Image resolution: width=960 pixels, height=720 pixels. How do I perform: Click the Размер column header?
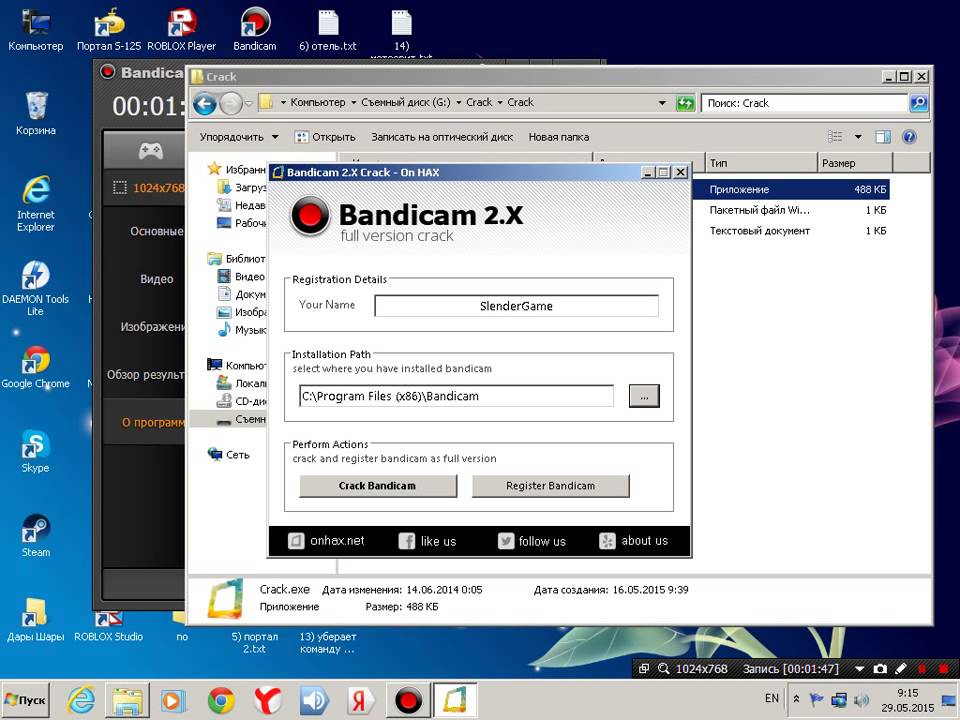[x=855, y=163]
